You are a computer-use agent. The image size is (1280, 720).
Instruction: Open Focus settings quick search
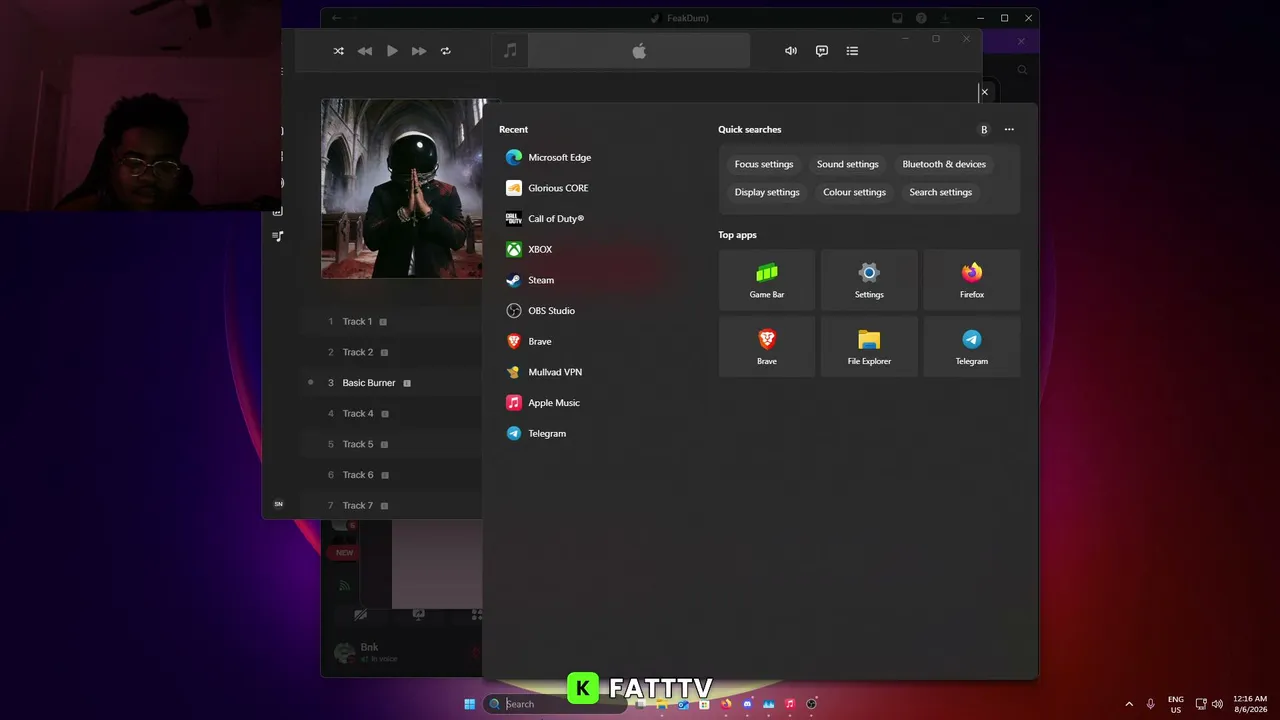764,164
